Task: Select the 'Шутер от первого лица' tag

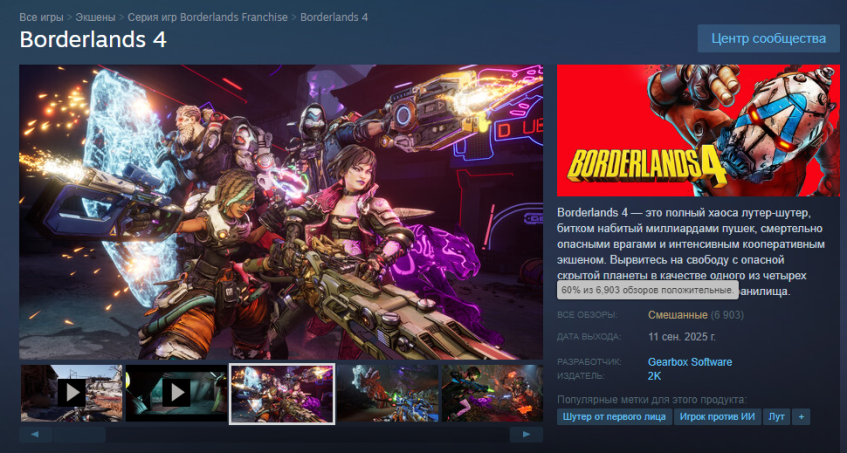Action: [614, 417]
